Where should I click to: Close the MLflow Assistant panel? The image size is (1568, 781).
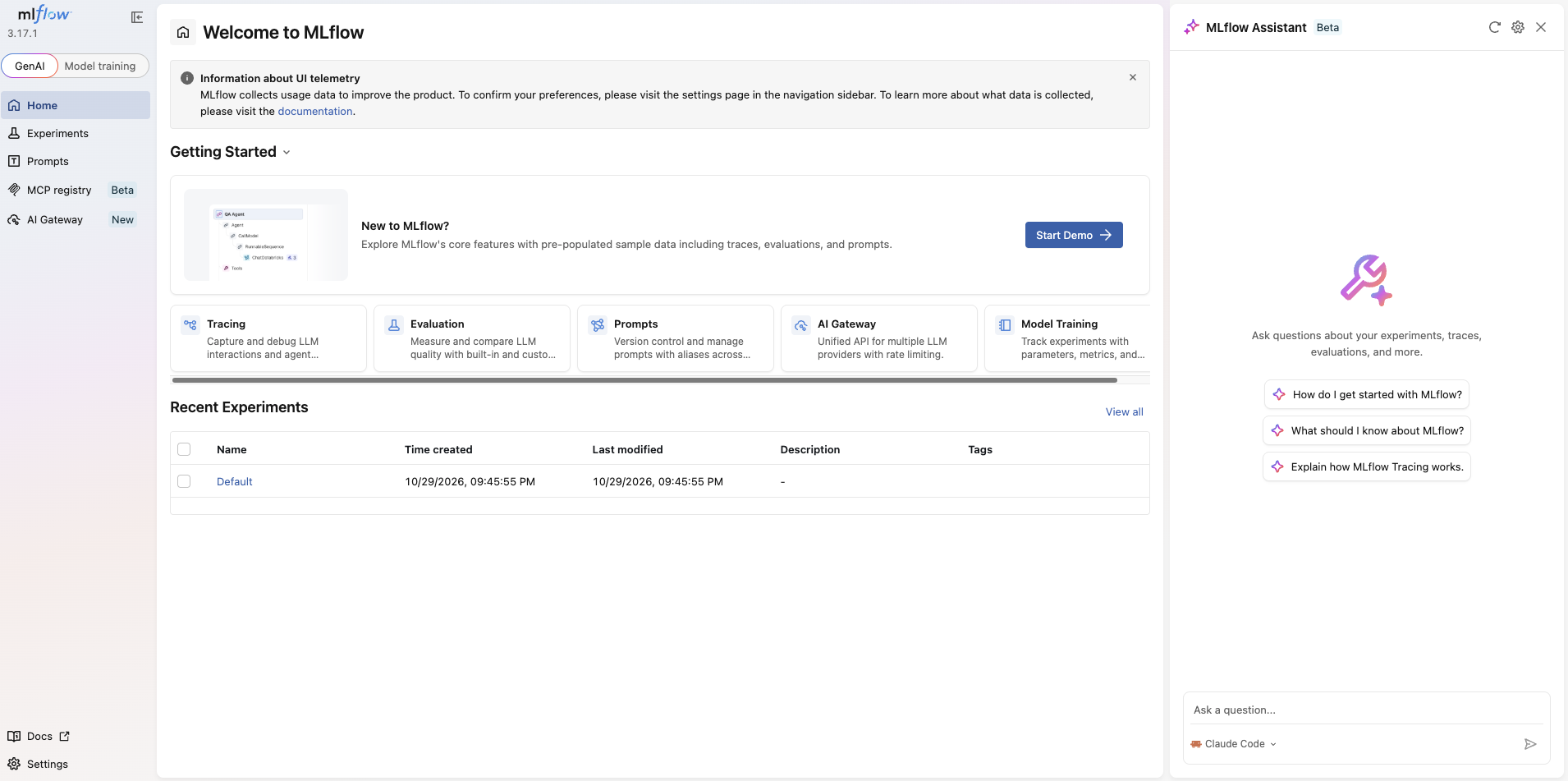tap(1541, 27)
